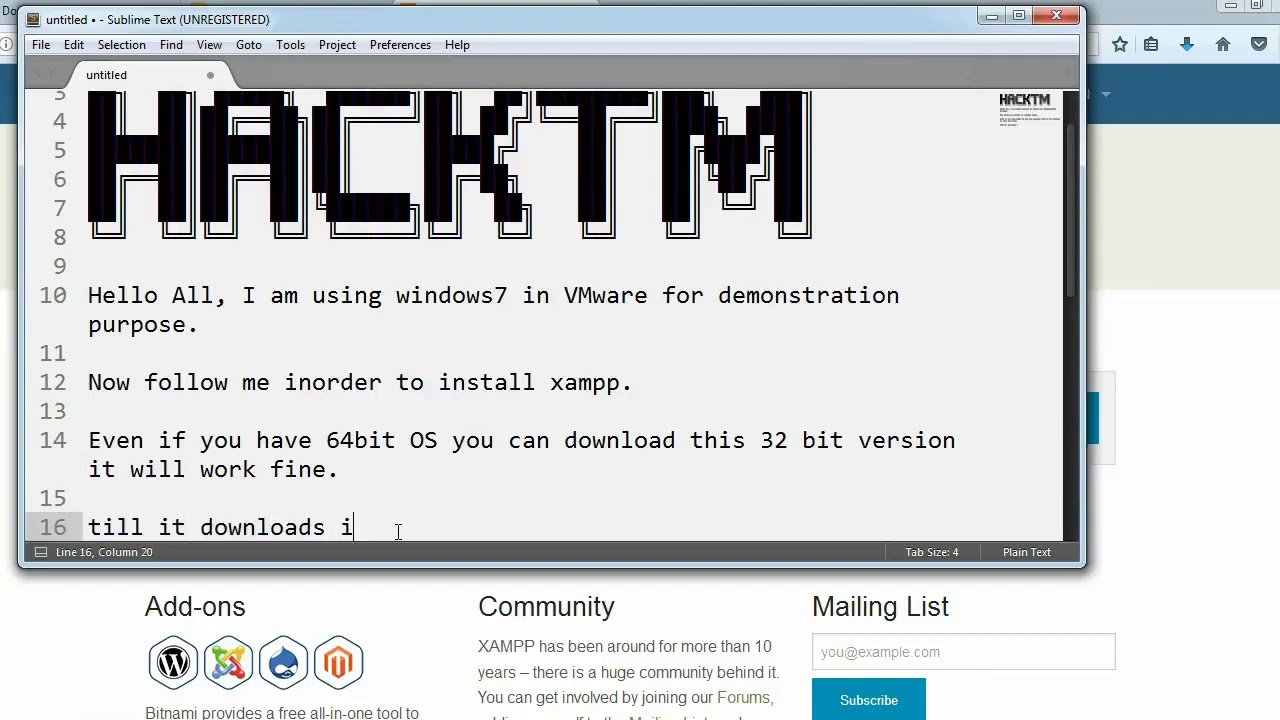Click the Add-ons heading on webpage
The height and width of the screenshot is (720, 1280).
195,607
